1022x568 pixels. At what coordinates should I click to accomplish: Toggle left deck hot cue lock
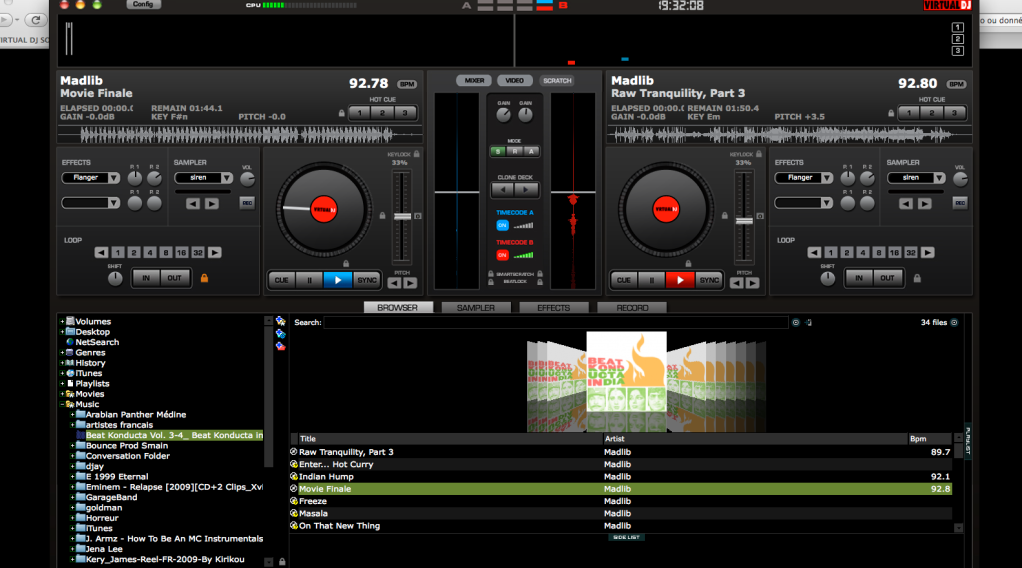coord(342,113)
